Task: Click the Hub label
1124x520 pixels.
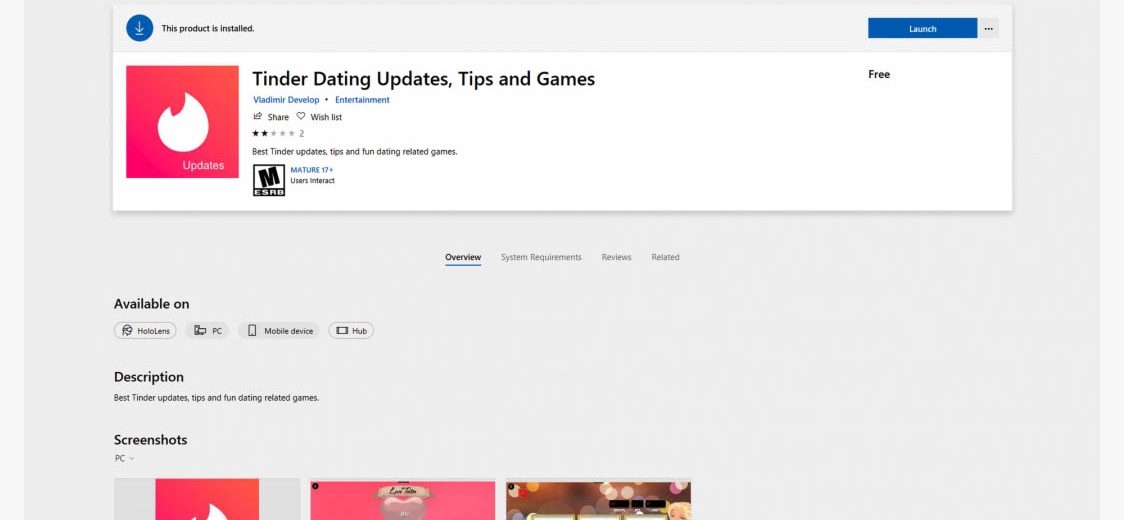Action: coord(359,331)
